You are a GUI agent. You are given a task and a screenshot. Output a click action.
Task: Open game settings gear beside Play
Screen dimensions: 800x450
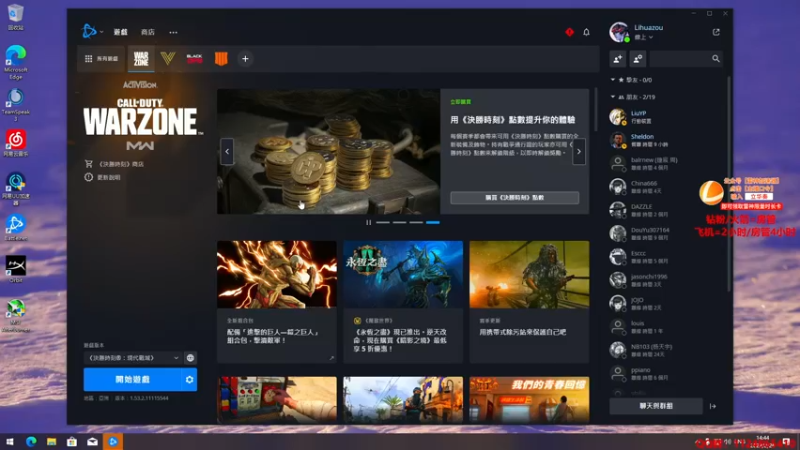click(x=189, y=380)
